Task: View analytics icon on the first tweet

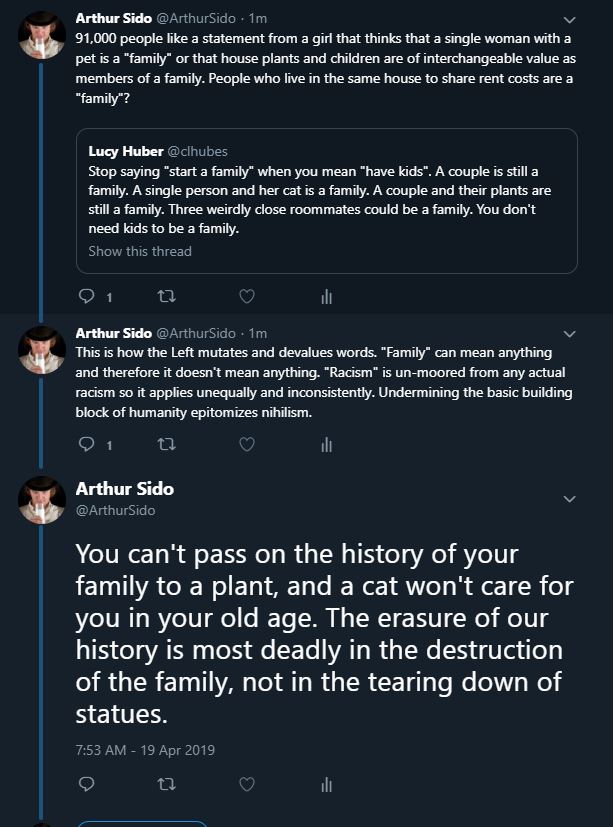Action: (326, 296)
